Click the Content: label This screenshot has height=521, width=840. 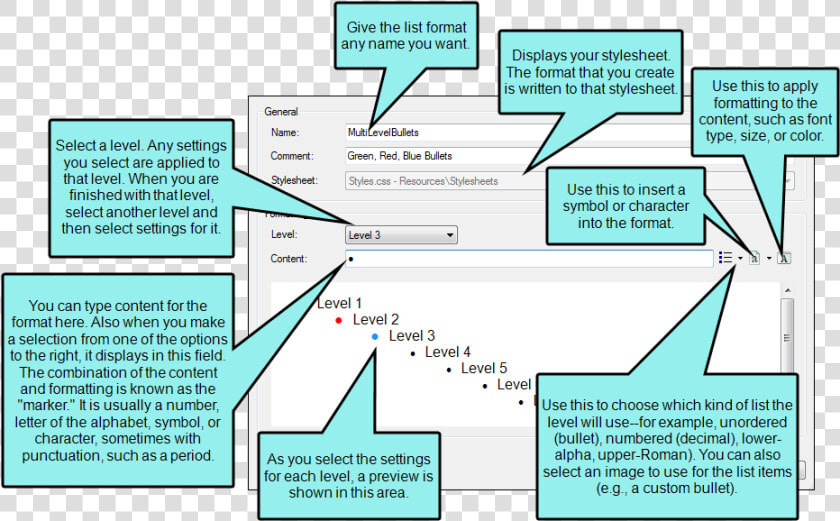[289, 259]
